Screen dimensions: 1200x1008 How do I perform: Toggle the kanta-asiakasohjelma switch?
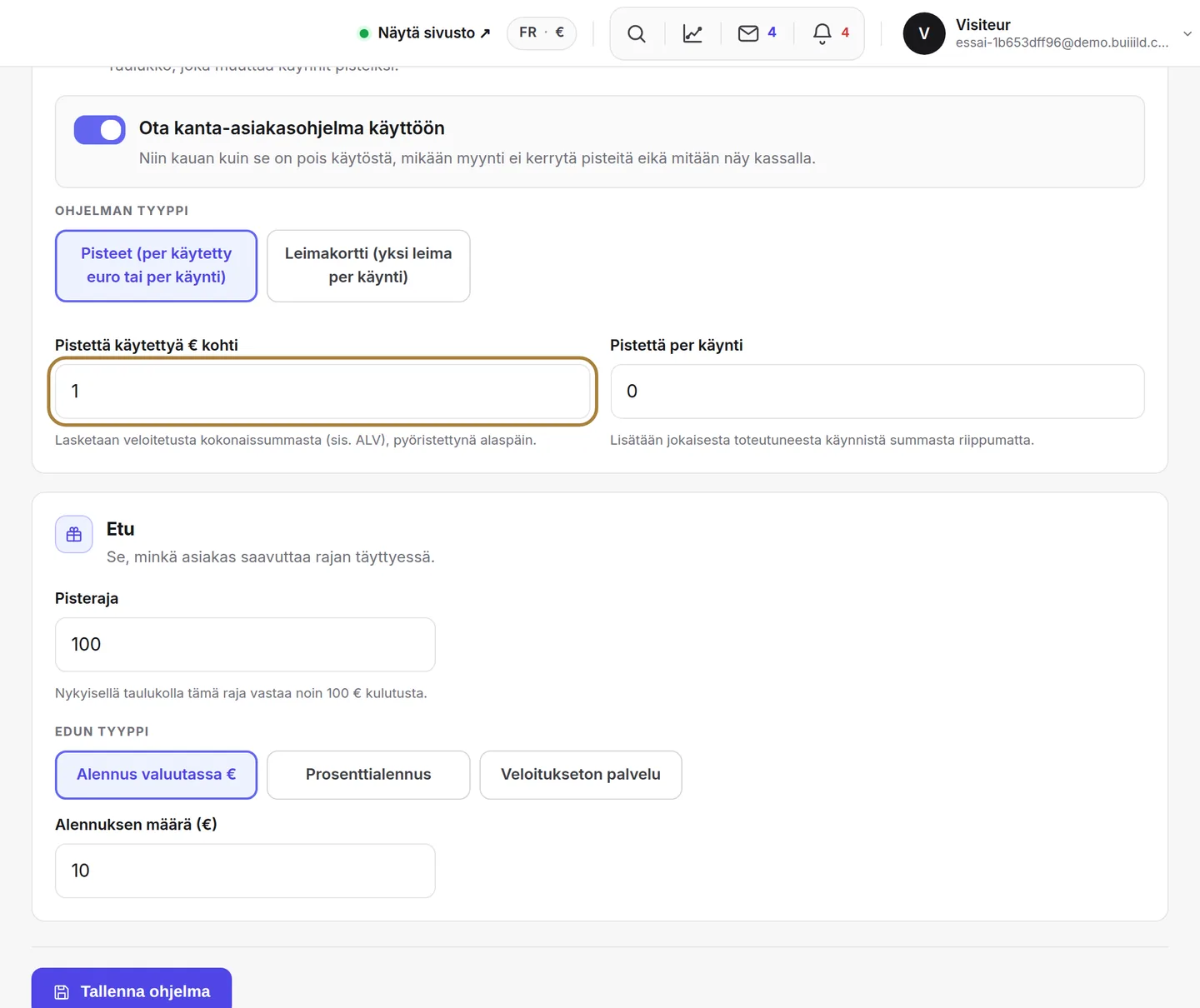tap(99, 130)
